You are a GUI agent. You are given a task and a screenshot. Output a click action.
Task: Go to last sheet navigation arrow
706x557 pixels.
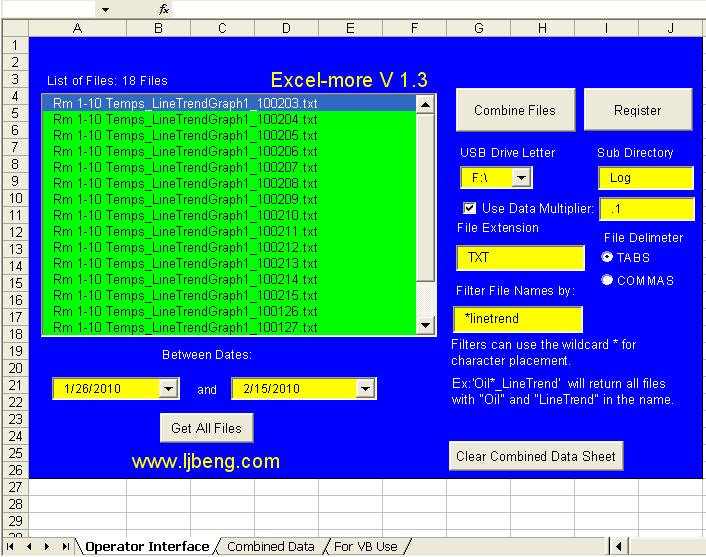(x=66, y=547)
